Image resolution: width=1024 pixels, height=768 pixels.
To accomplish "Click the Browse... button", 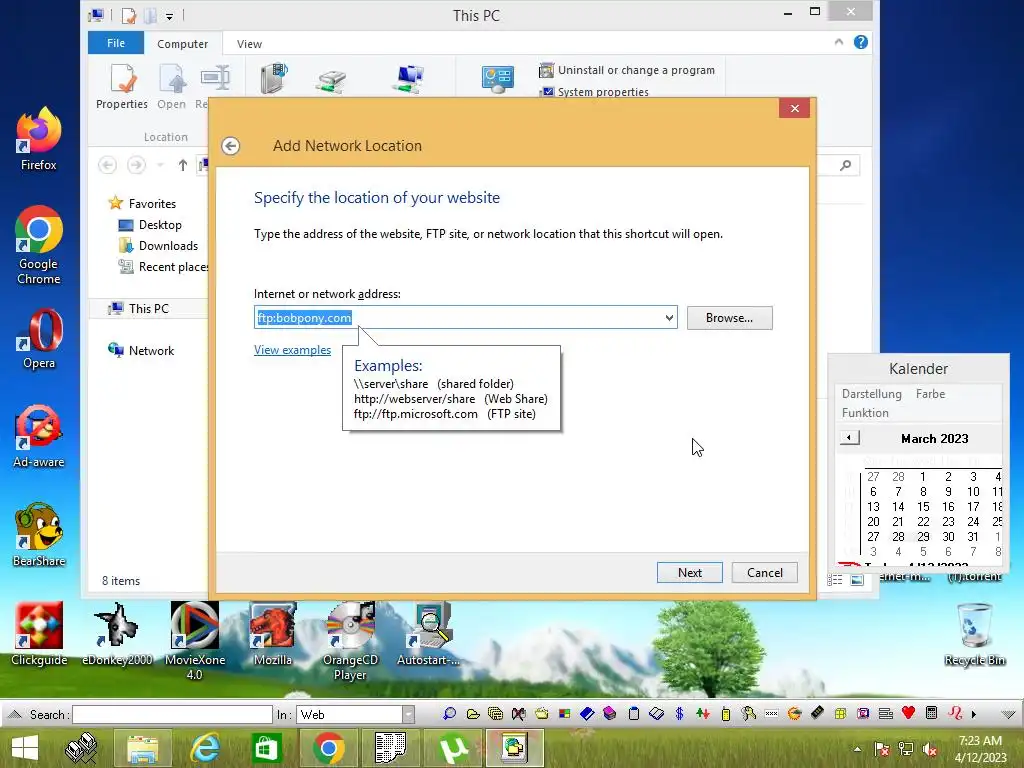I will pyautogui.click(x=729, y=318).
